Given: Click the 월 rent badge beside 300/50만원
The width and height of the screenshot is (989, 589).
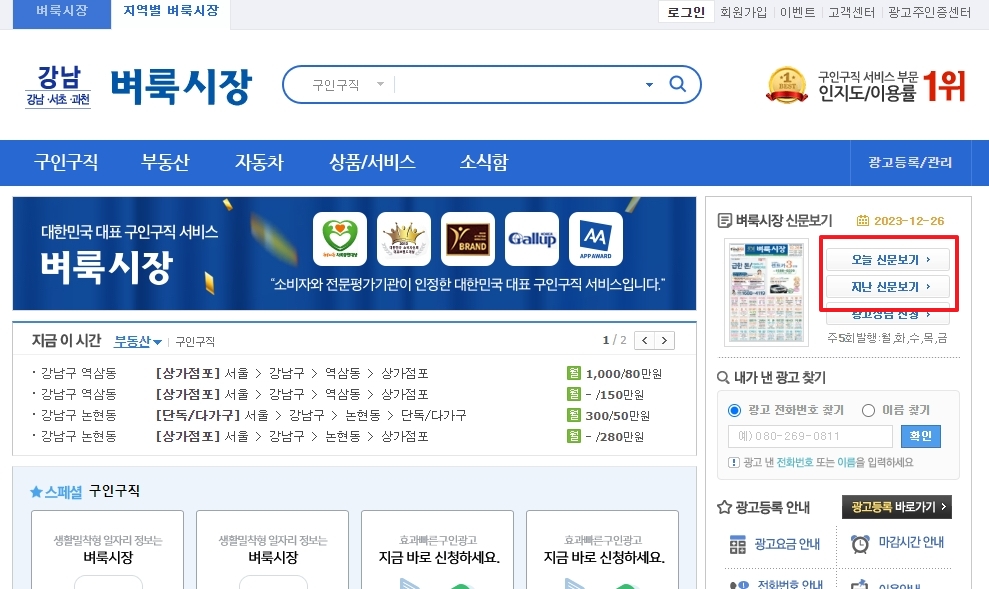Looking at the screenshot, I should [x=574, y=415].
